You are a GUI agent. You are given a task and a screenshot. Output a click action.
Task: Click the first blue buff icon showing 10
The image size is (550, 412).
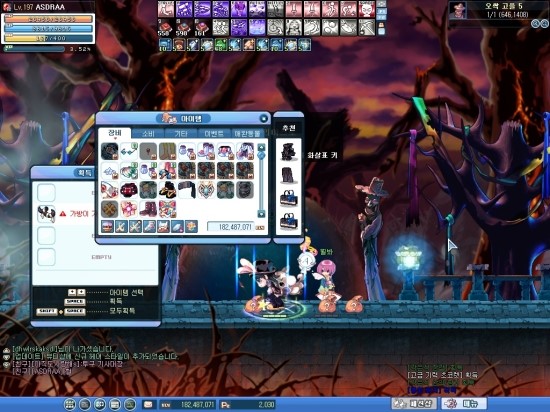click(x=165, y=45)
